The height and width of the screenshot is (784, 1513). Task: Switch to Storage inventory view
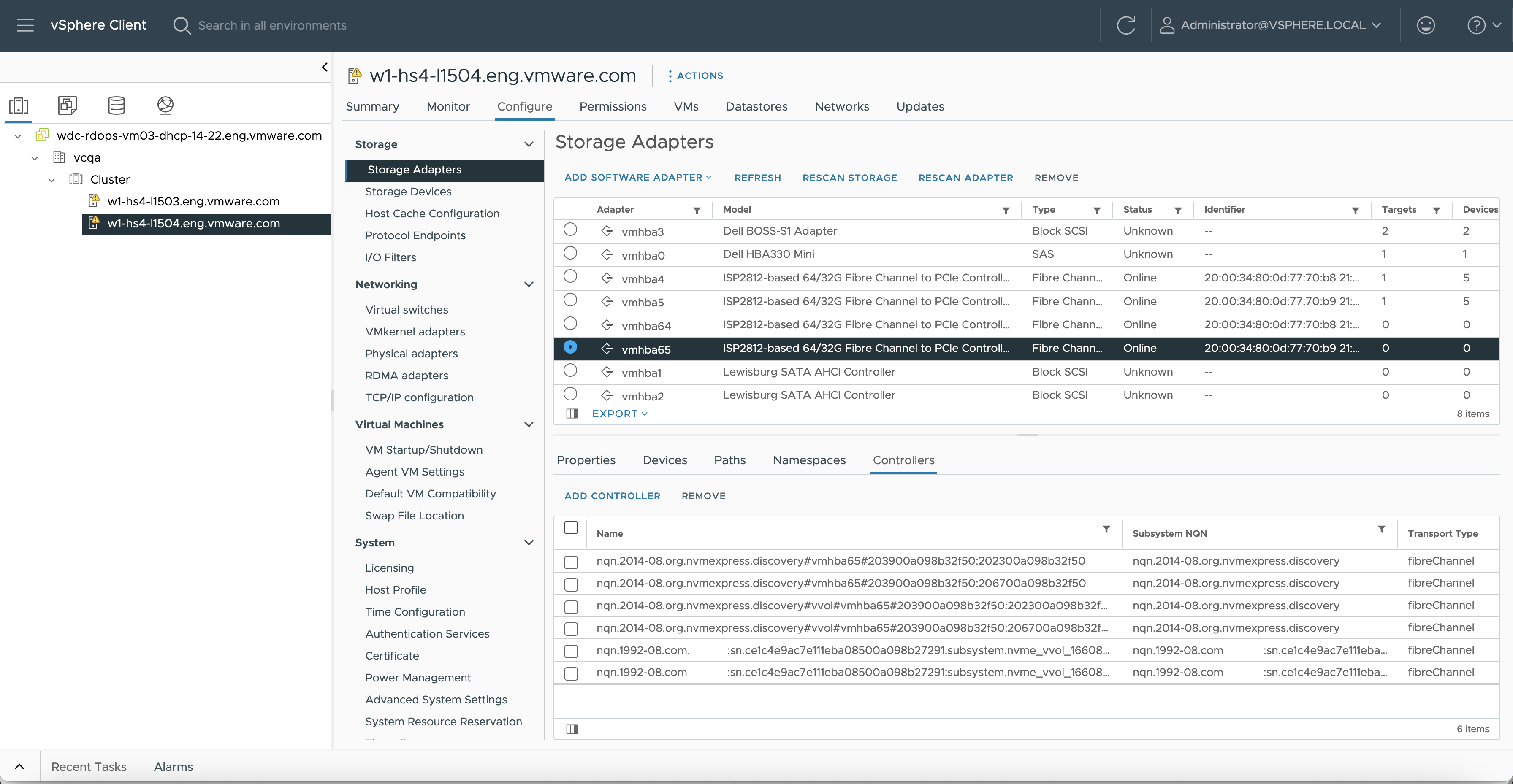click(x=116, y=105)
